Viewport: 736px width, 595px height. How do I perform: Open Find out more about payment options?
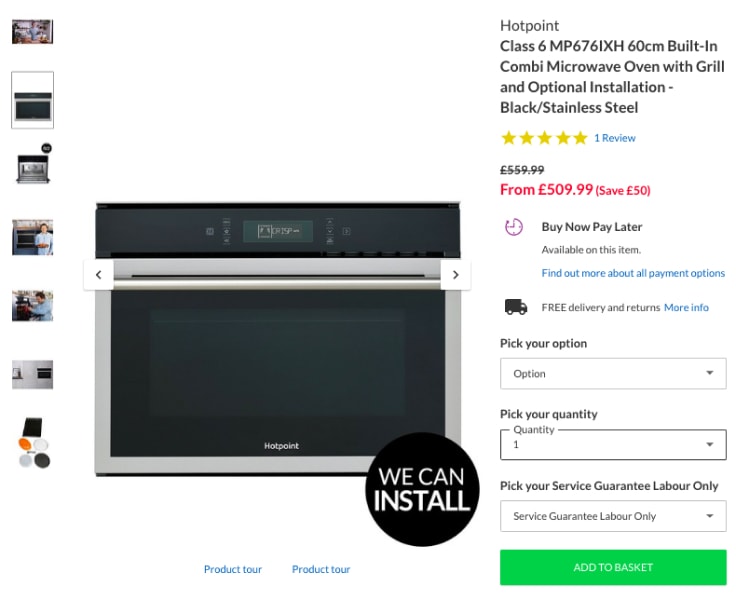[633, 273]
